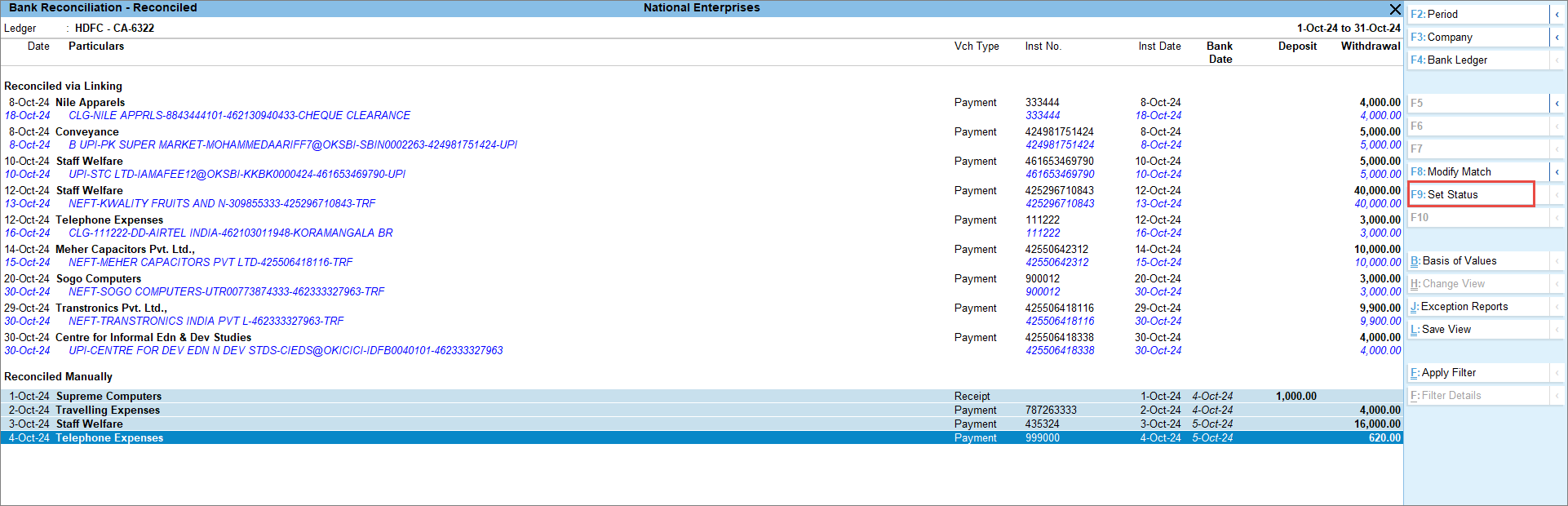
Task: Click the Withdrawal column header
Action: coord(1371,47)
